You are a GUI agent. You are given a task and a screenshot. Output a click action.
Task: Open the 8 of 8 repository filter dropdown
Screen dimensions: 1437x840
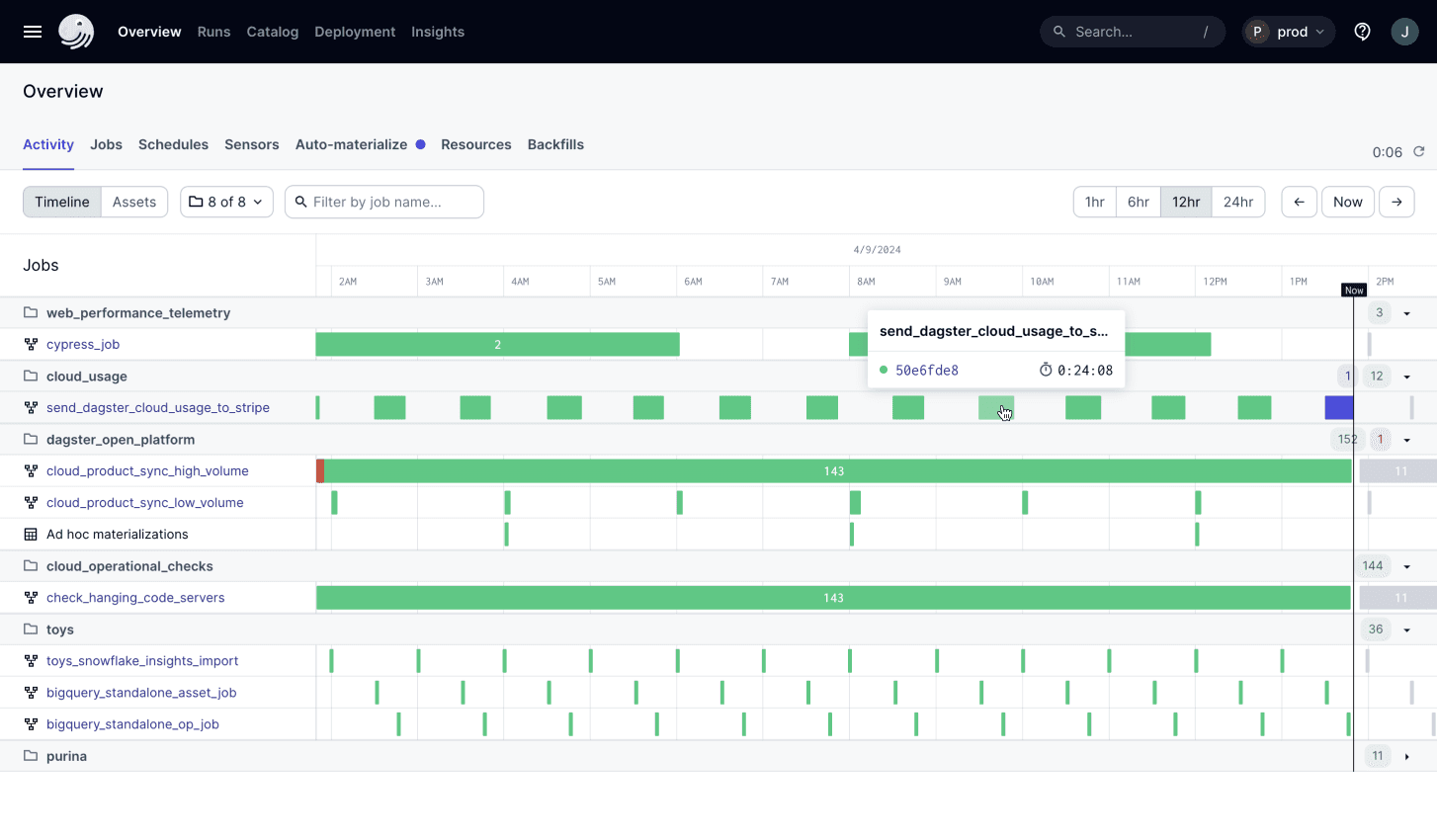pyautogui.click(x=226, y=202)
